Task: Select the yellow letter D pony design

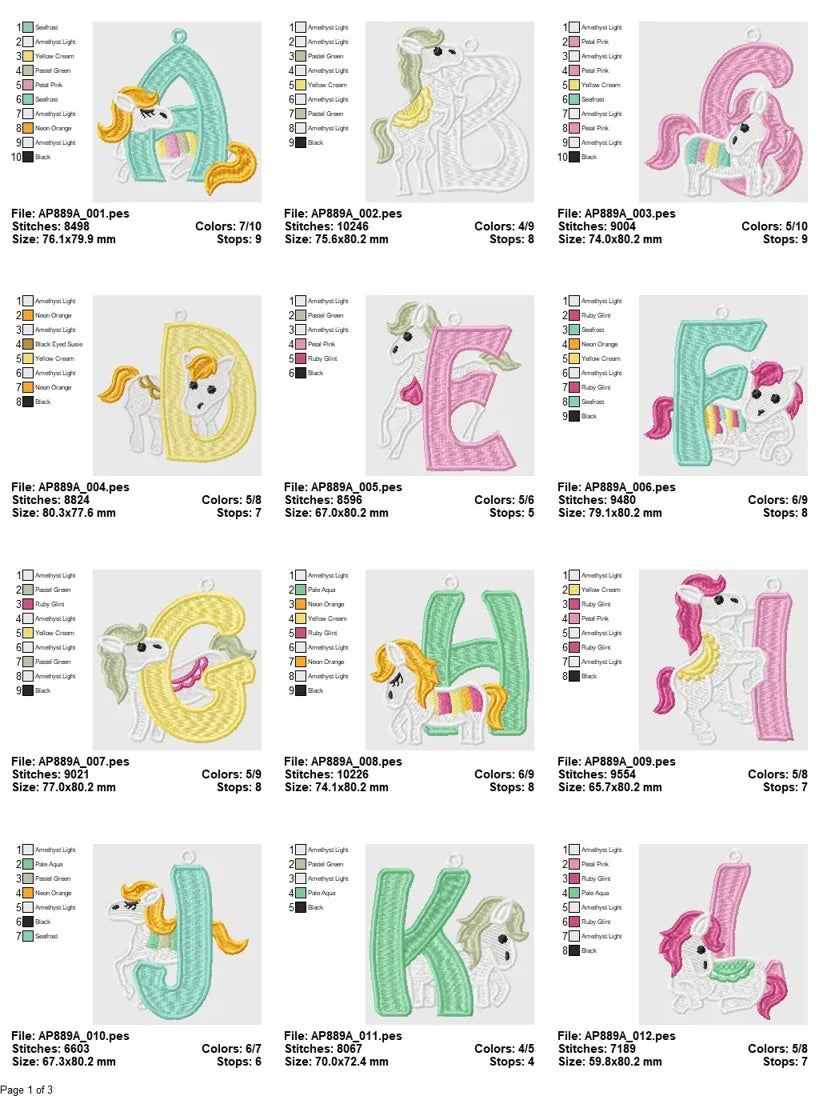Action: 177,385
